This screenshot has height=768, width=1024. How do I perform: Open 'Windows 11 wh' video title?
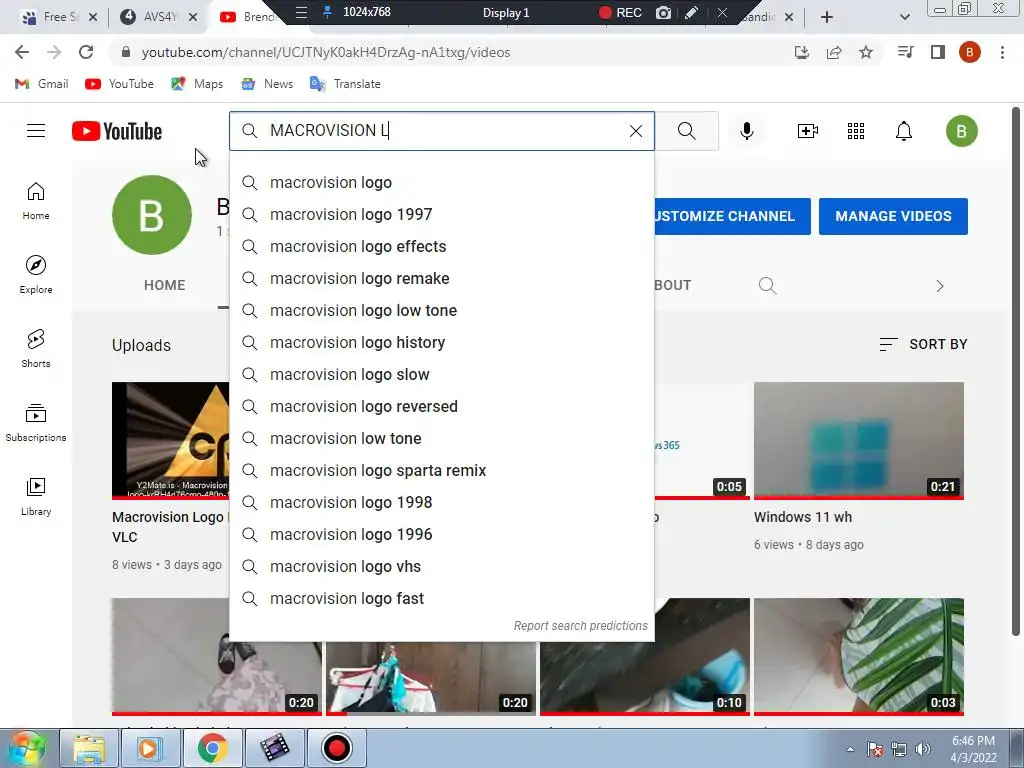coord(803,517)
